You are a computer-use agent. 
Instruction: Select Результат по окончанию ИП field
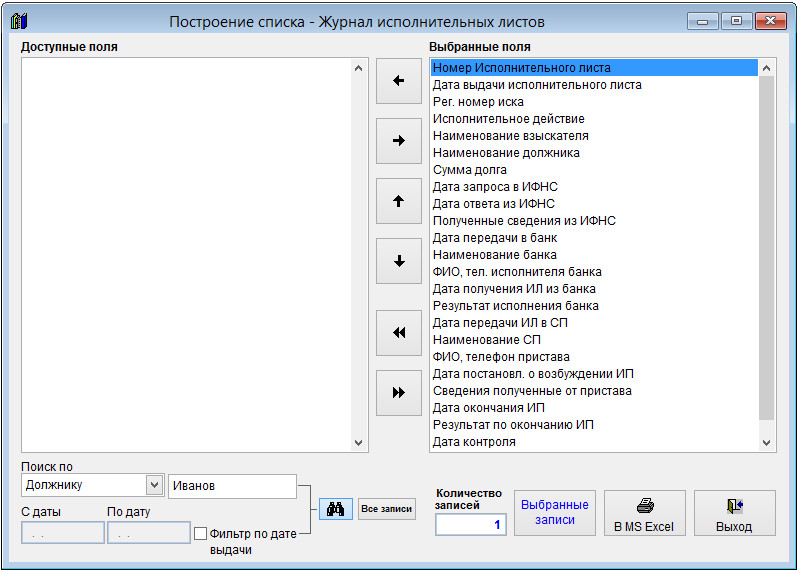click(x=594, y=425)
